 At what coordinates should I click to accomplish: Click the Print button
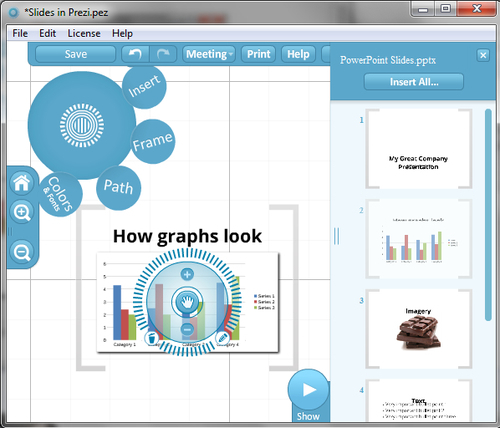pos(258,54)
